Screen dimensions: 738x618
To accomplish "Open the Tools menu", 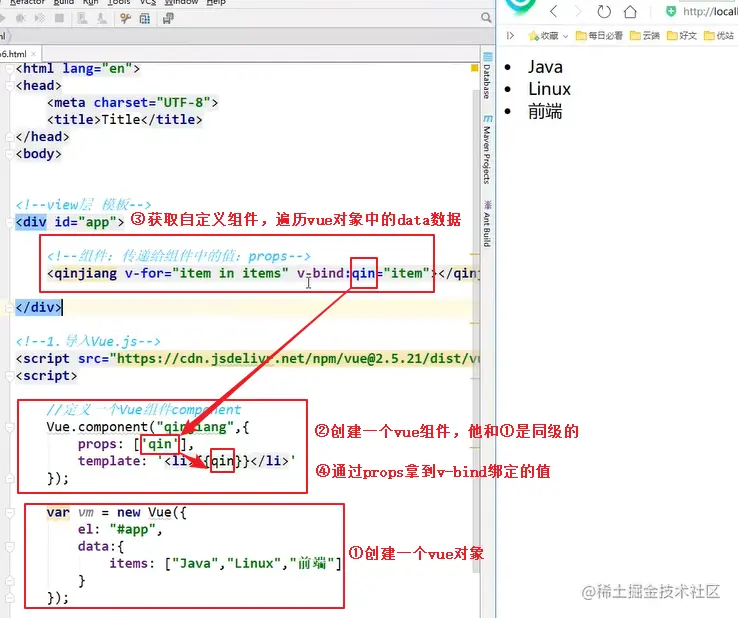I will 119,2.
